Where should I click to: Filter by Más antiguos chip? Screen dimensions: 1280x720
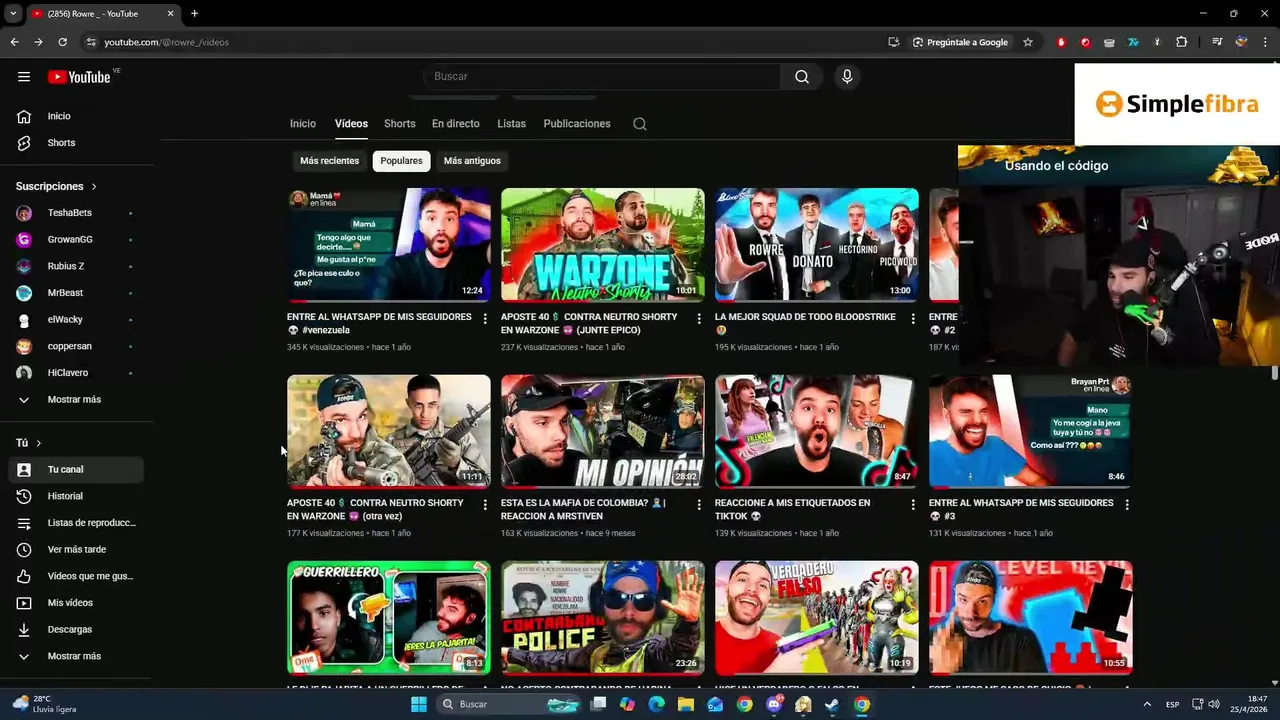(472, 161)
